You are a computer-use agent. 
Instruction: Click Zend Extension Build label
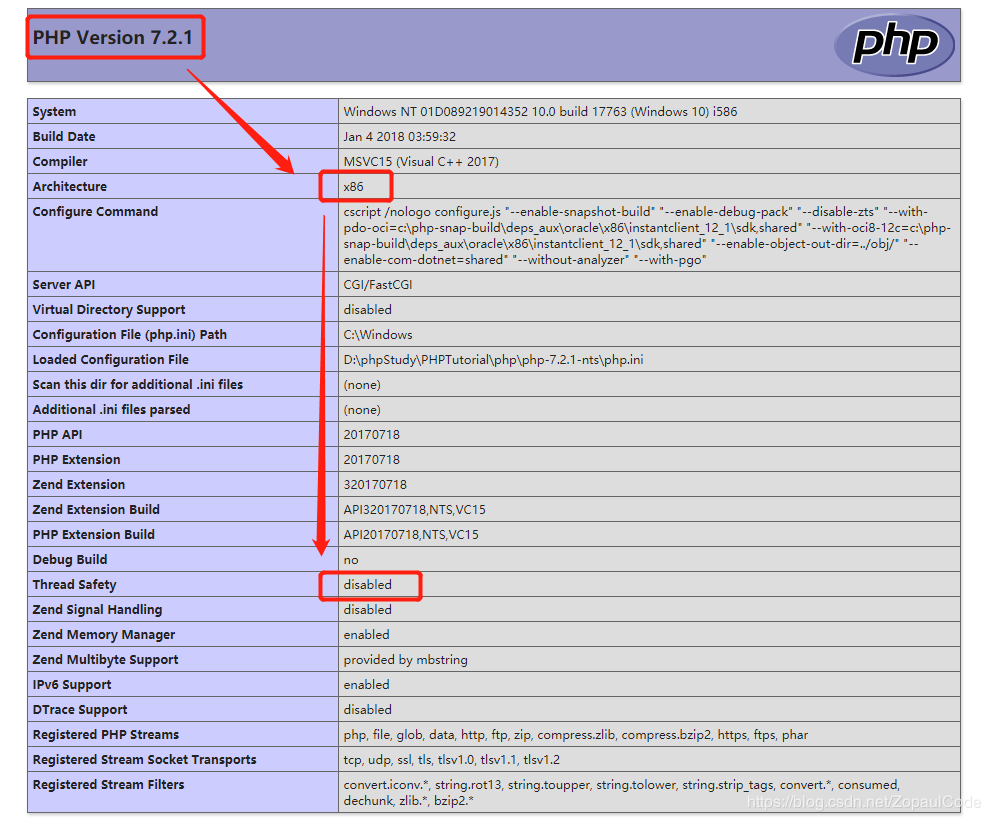[96, 510]
